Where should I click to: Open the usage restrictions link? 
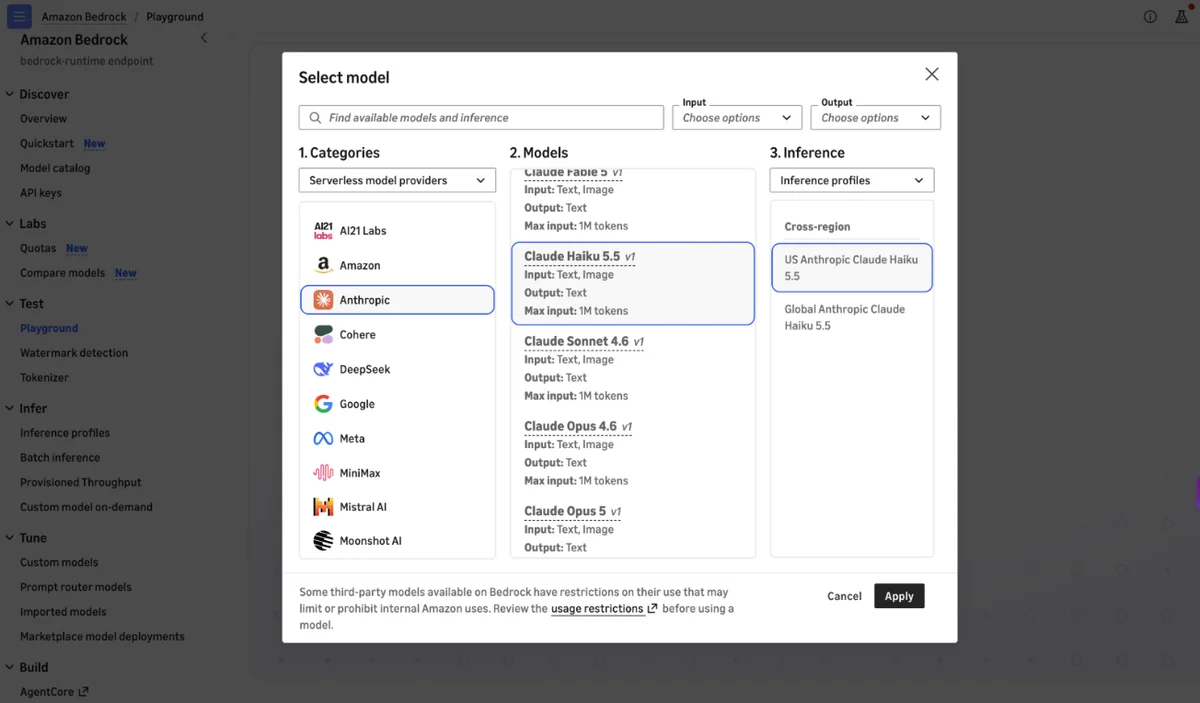[x=604, y=609]
